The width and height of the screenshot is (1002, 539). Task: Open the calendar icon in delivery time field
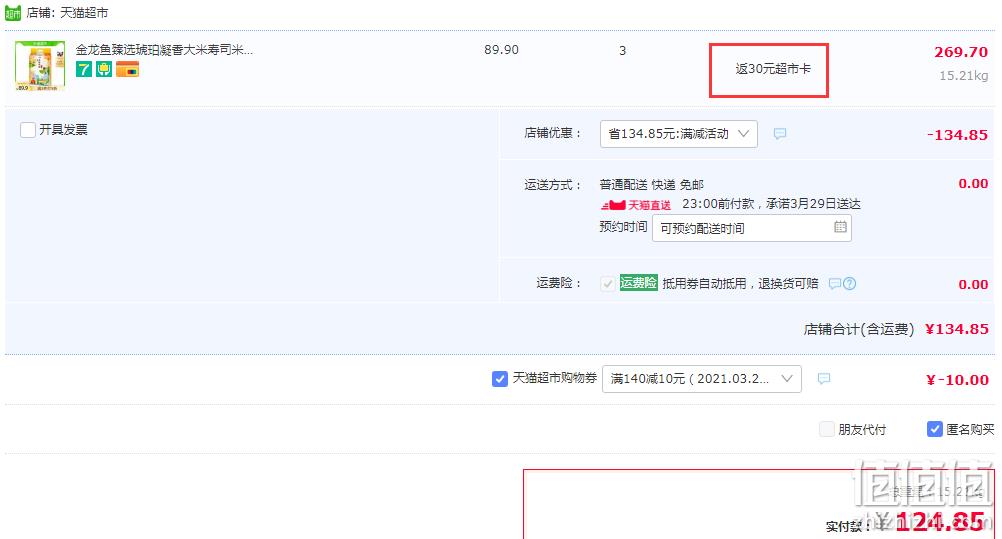click(x=840, y=227)
